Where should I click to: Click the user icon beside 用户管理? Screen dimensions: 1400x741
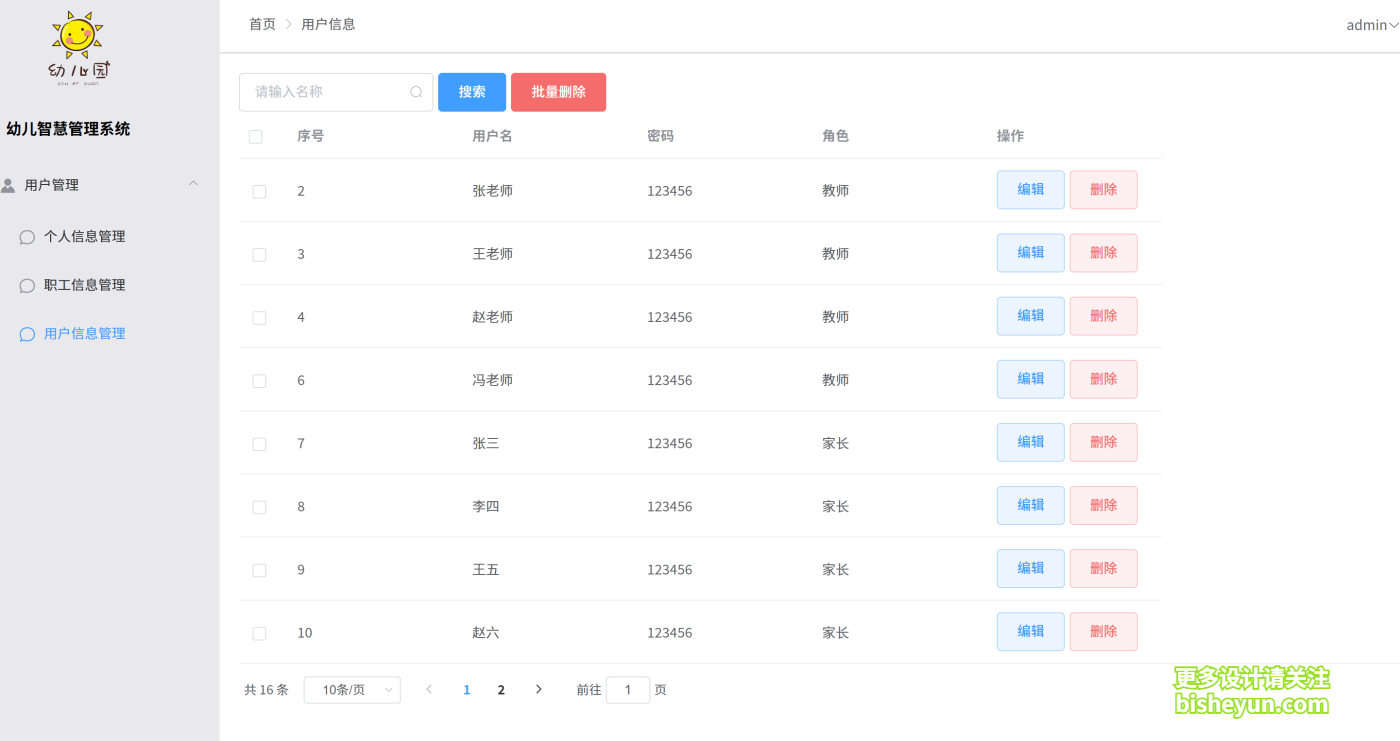[8, 185]
